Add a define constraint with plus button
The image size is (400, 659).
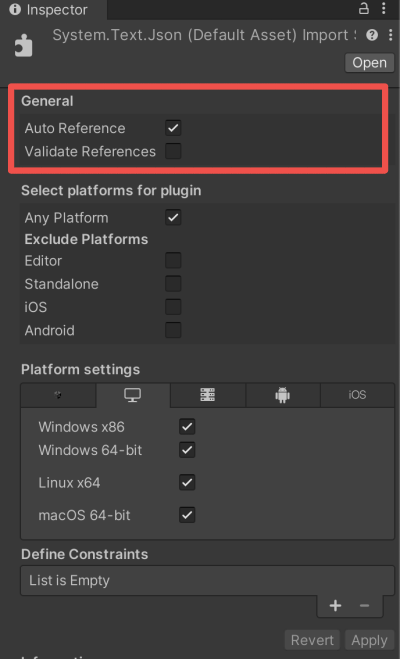(335, 606)
